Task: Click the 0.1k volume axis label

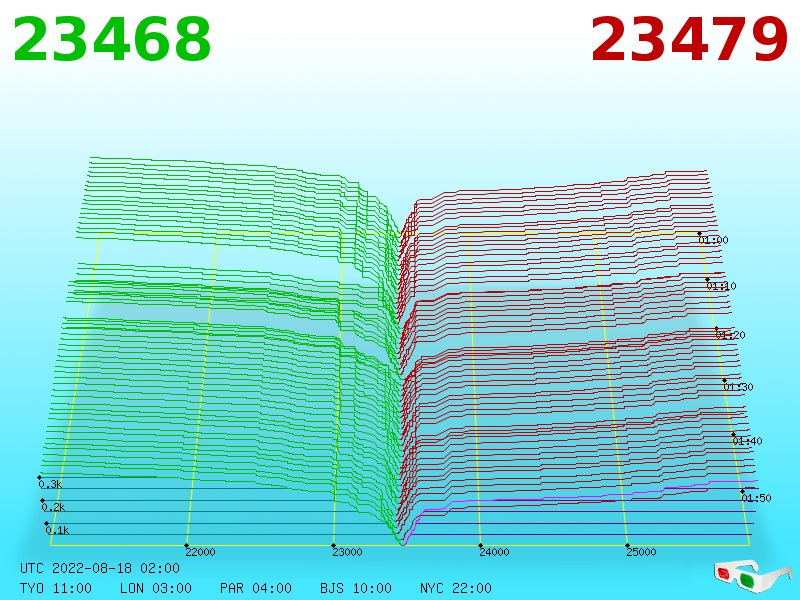Action: pos(57,530)
